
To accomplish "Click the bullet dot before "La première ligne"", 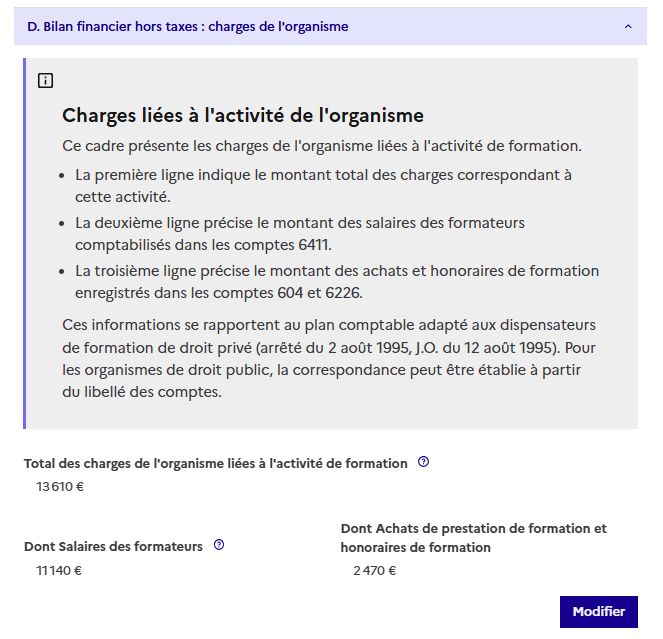I will pyautogui.click(x=64, y=175).
